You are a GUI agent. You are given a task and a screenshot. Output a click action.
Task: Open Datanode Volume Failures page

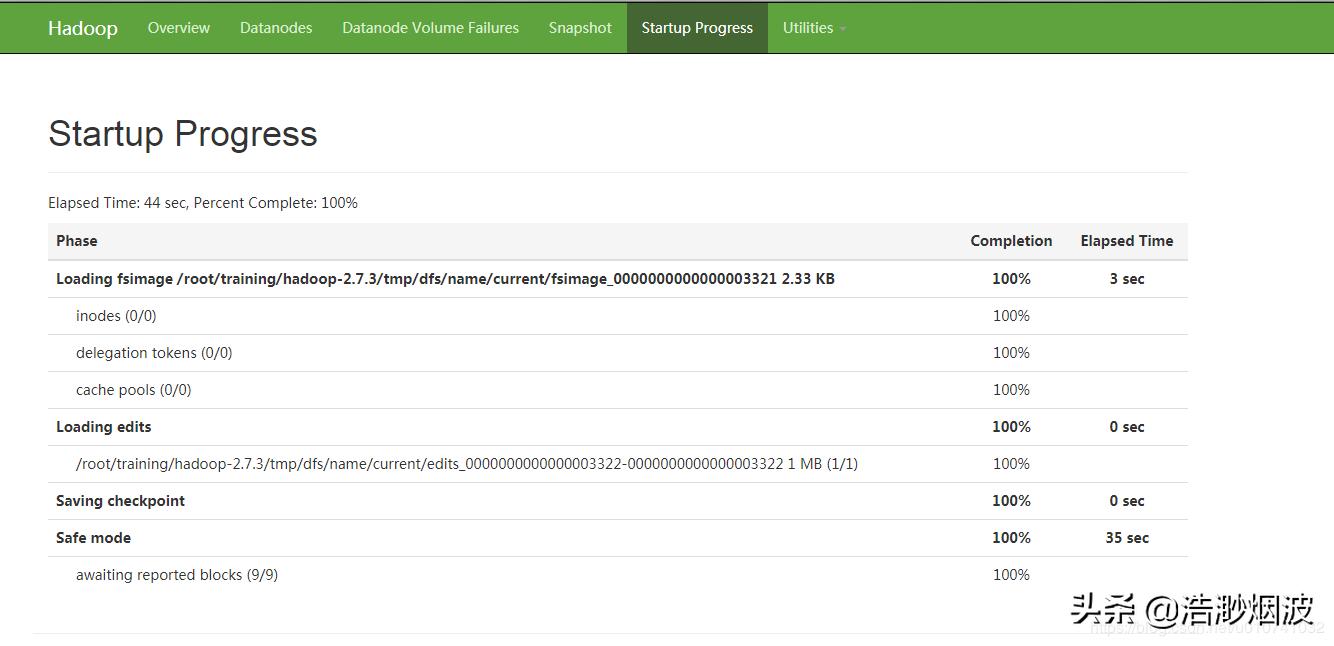[430, 28]
